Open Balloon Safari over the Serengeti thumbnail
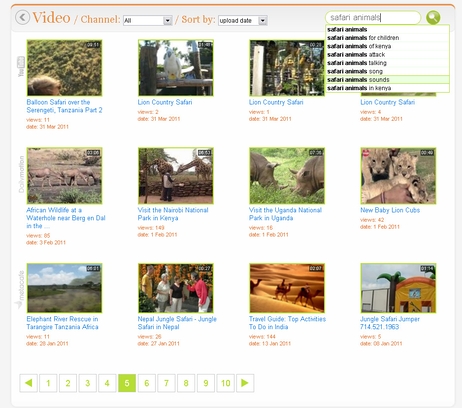Image resolution: width=462 pixels, height=408 pixels. (64, 68)
